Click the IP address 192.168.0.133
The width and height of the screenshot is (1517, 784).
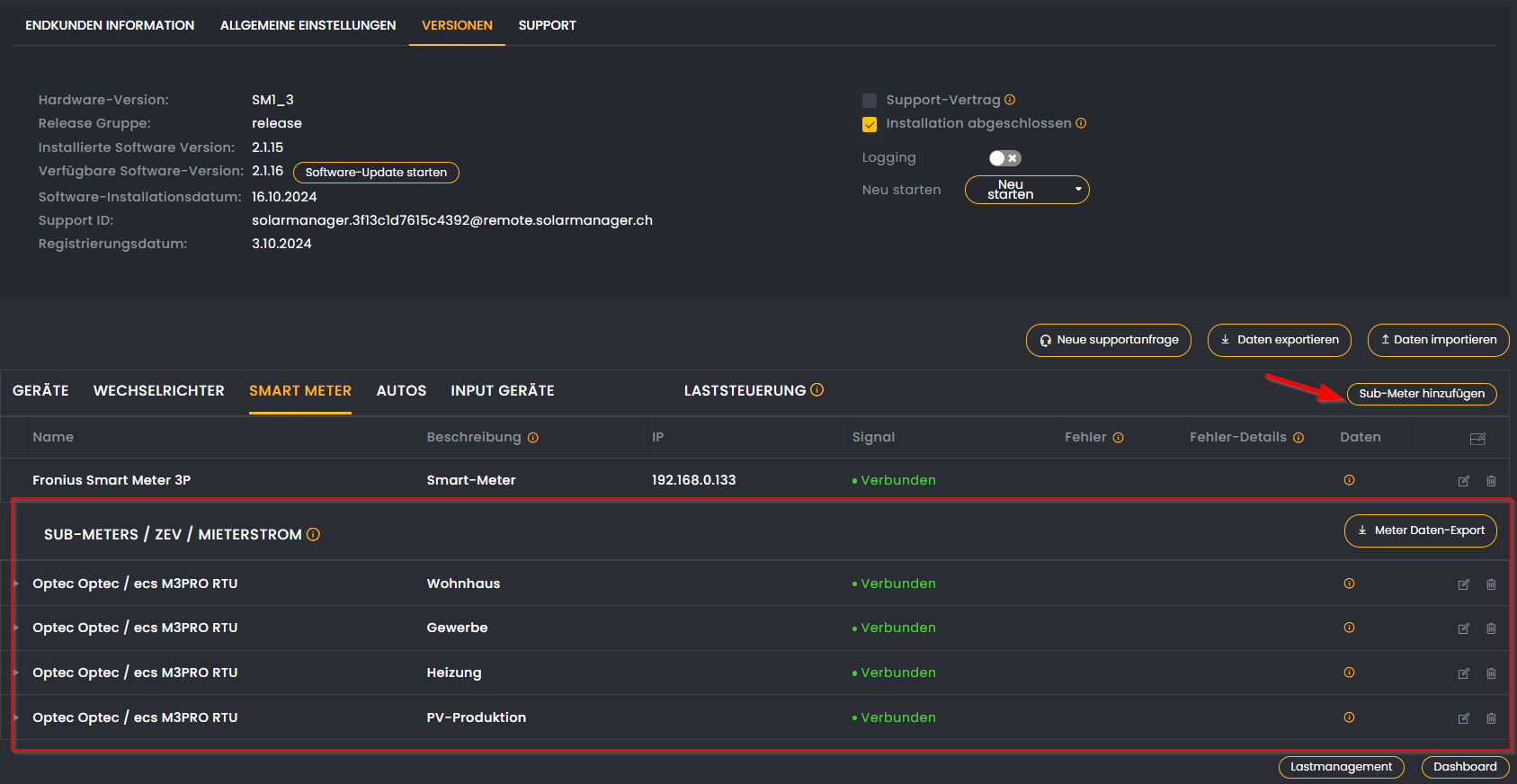pos(694,480)
